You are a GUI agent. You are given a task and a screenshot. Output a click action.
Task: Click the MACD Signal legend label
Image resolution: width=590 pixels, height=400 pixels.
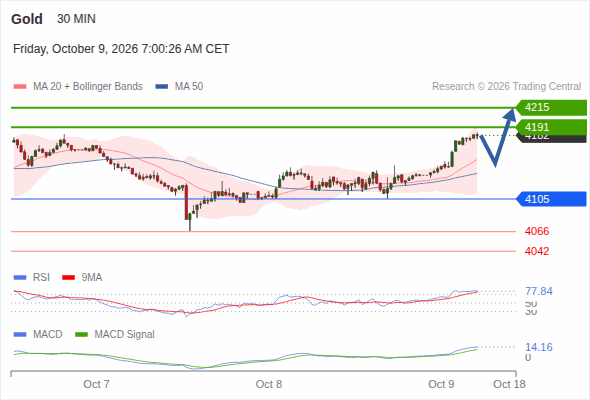(125, 335)
